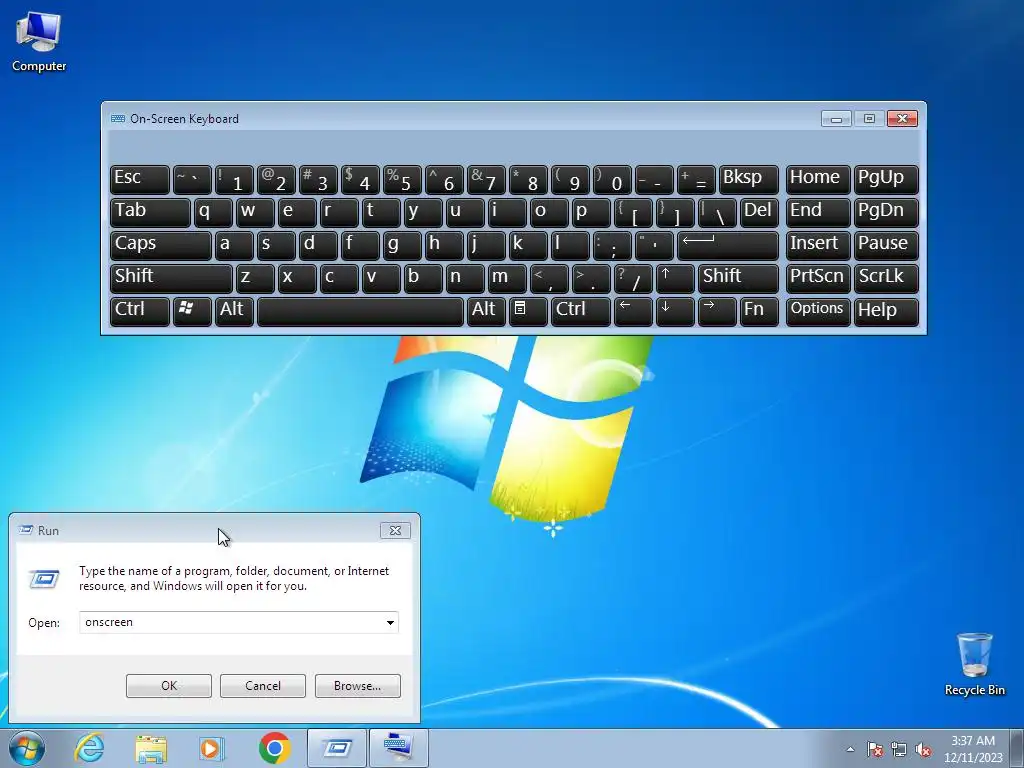Screen dimensions: 1024x768
Task: Open keyboard Options
Action: point(818,311)
